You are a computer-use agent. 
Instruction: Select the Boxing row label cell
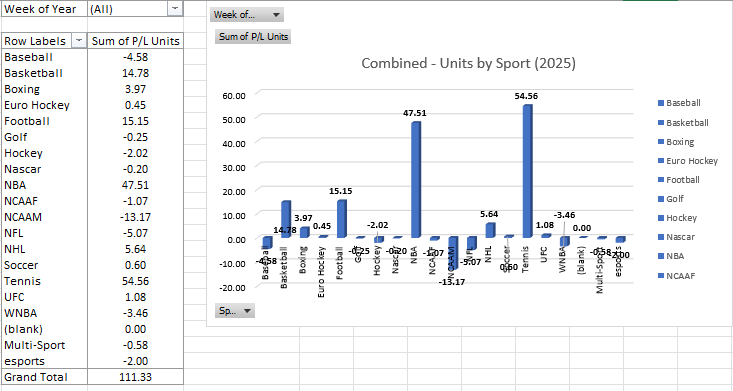[x=44, y=89]
